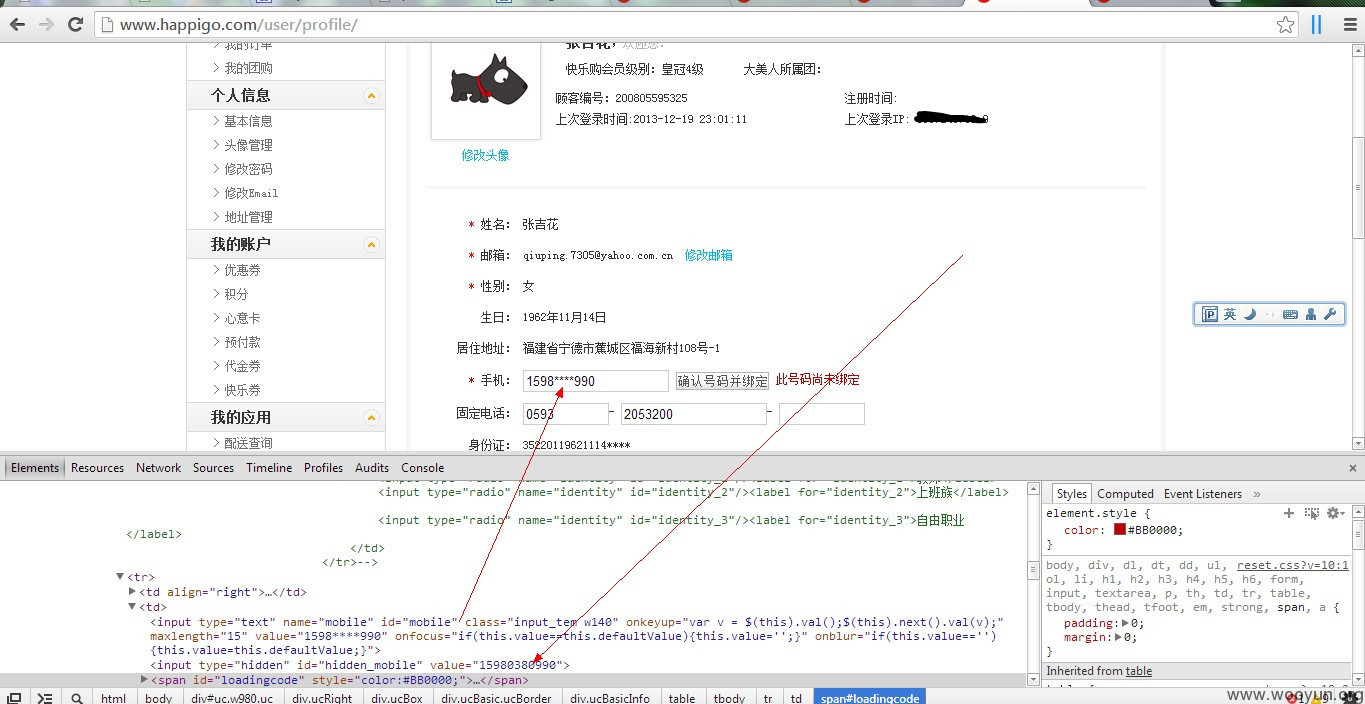
Task: Toggle element state icon in Styles pane
Action: pos(1312,513)
